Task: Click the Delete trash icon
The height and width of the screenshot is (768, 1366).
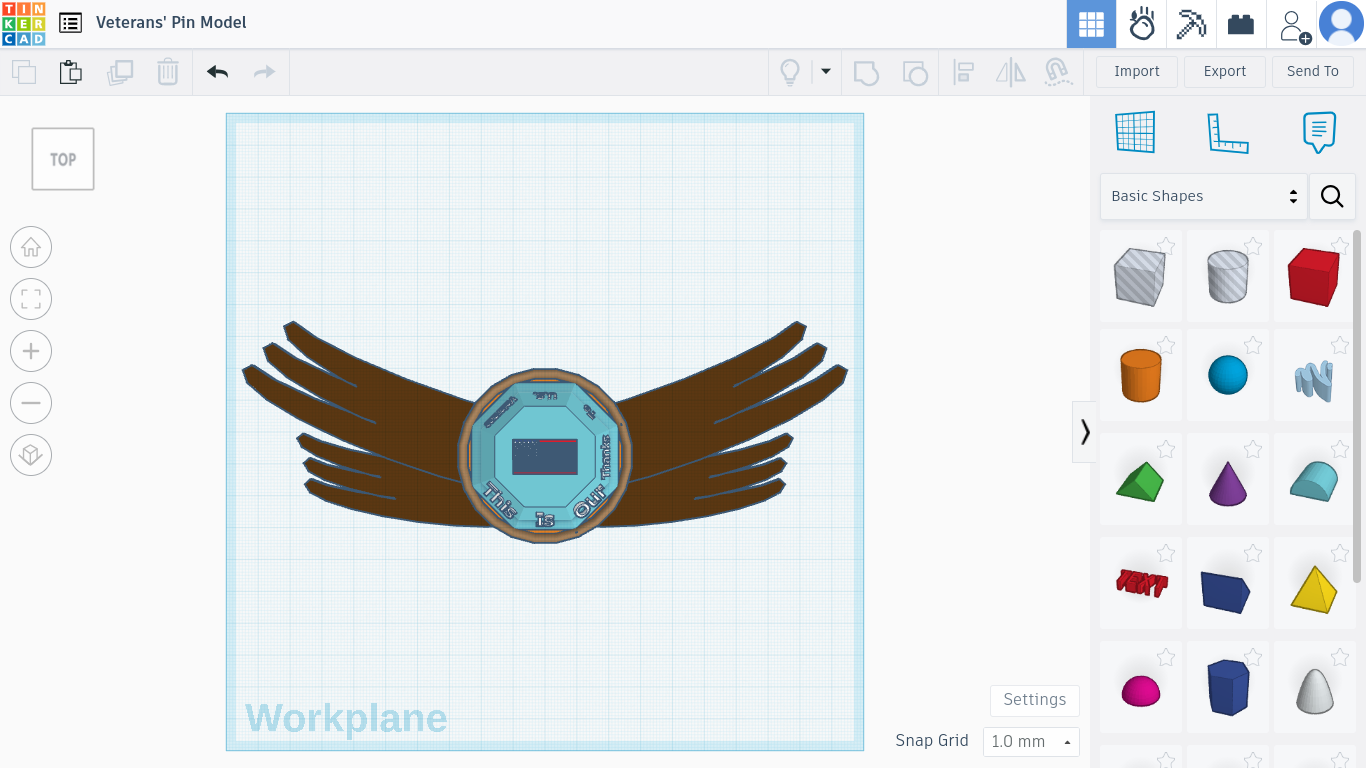Action: [x=168, y=72]
